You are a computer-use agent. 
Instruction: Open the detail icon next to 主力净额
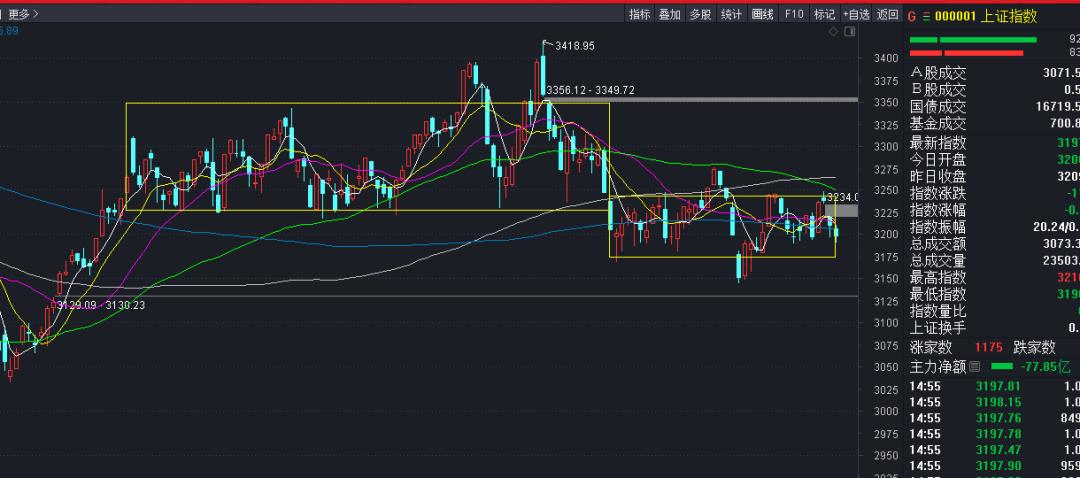click(x=976, y=366)
